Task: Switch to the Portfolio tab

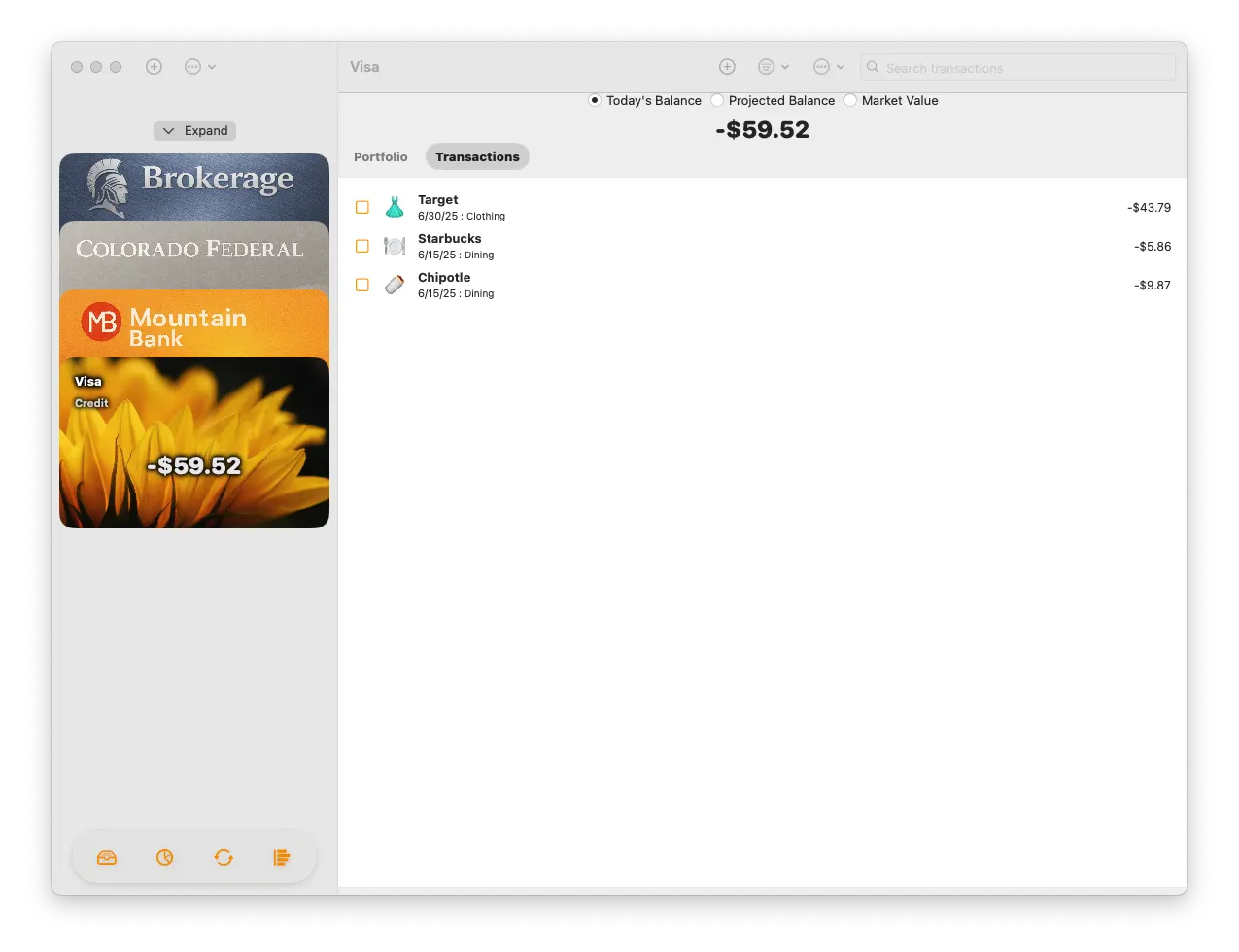Action: click(381, 156)
